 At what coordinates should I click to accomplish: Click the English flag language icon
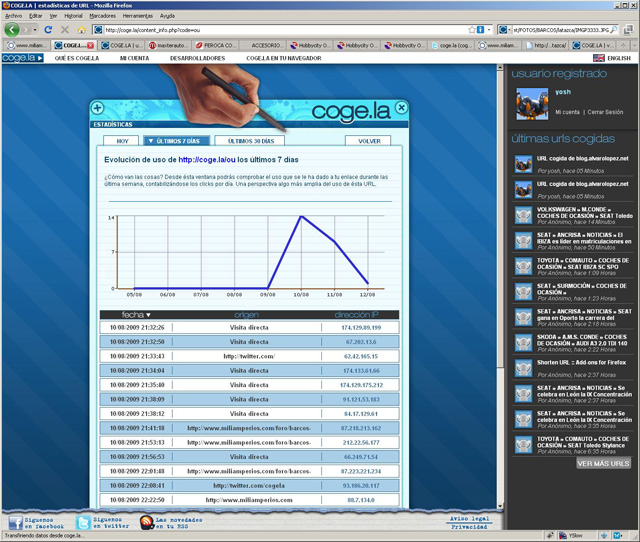click(x=599, y=59)
